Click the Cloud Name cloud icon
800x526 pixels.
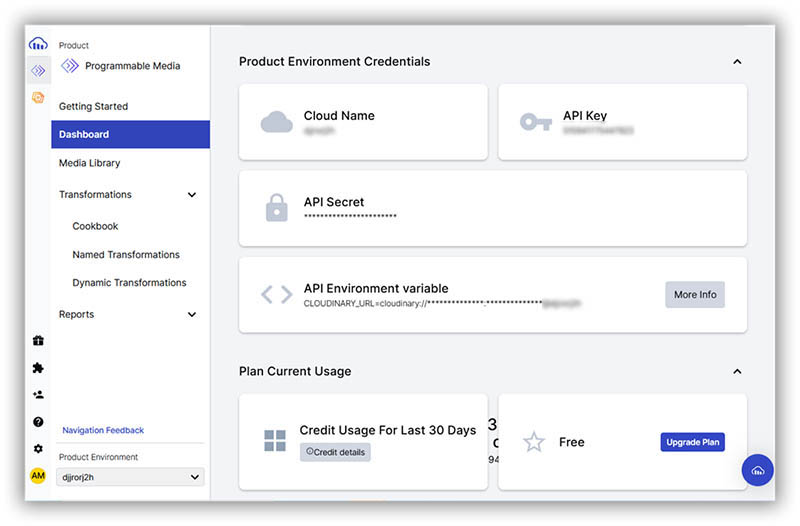[277, 122]
